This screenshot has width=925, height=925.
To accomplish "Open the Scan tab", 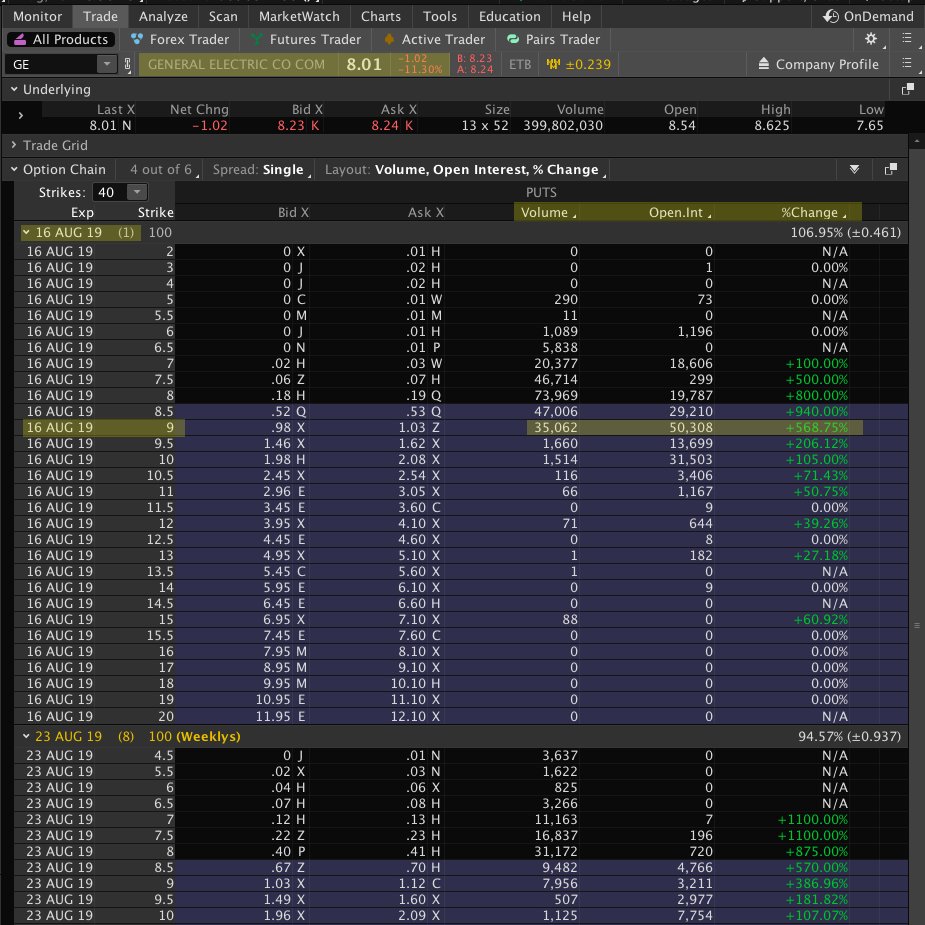I will tap(223, 16).
